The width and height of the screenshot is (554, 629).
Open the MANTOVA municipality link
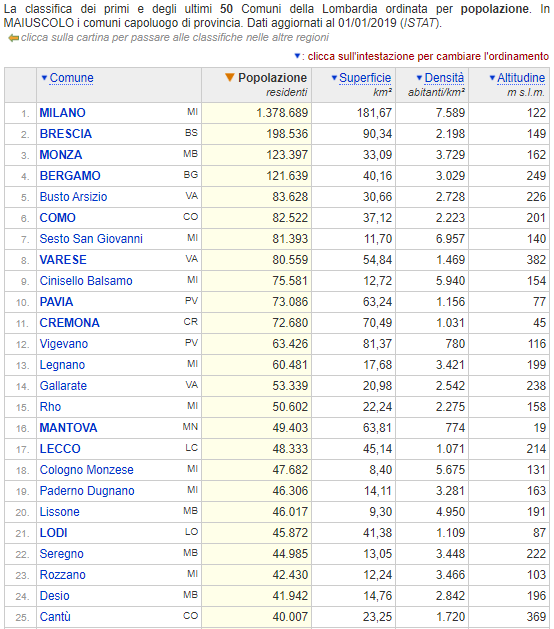[x=68, y=428]
